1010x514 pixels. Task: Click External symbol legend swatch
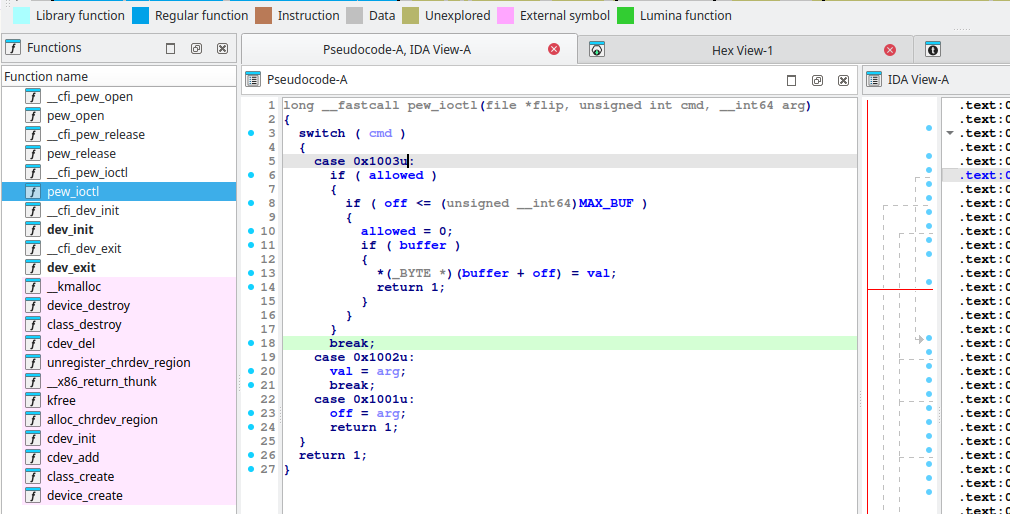505,15
